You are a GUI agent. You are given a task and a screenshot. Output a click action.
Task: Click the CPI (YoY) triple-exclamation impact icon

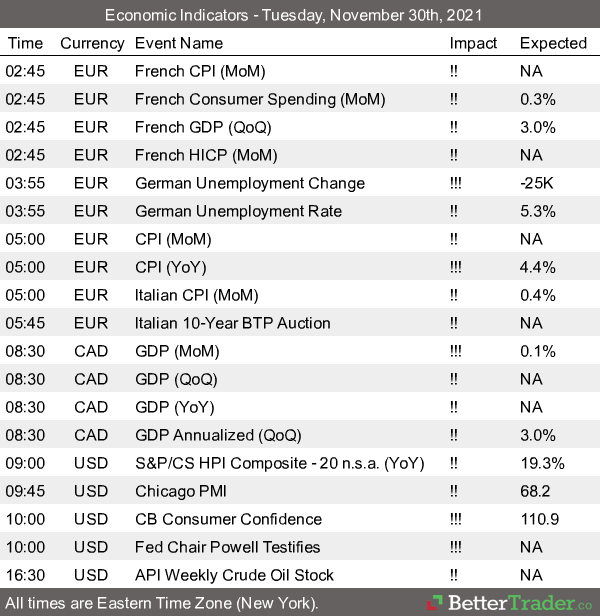(458, 267)
